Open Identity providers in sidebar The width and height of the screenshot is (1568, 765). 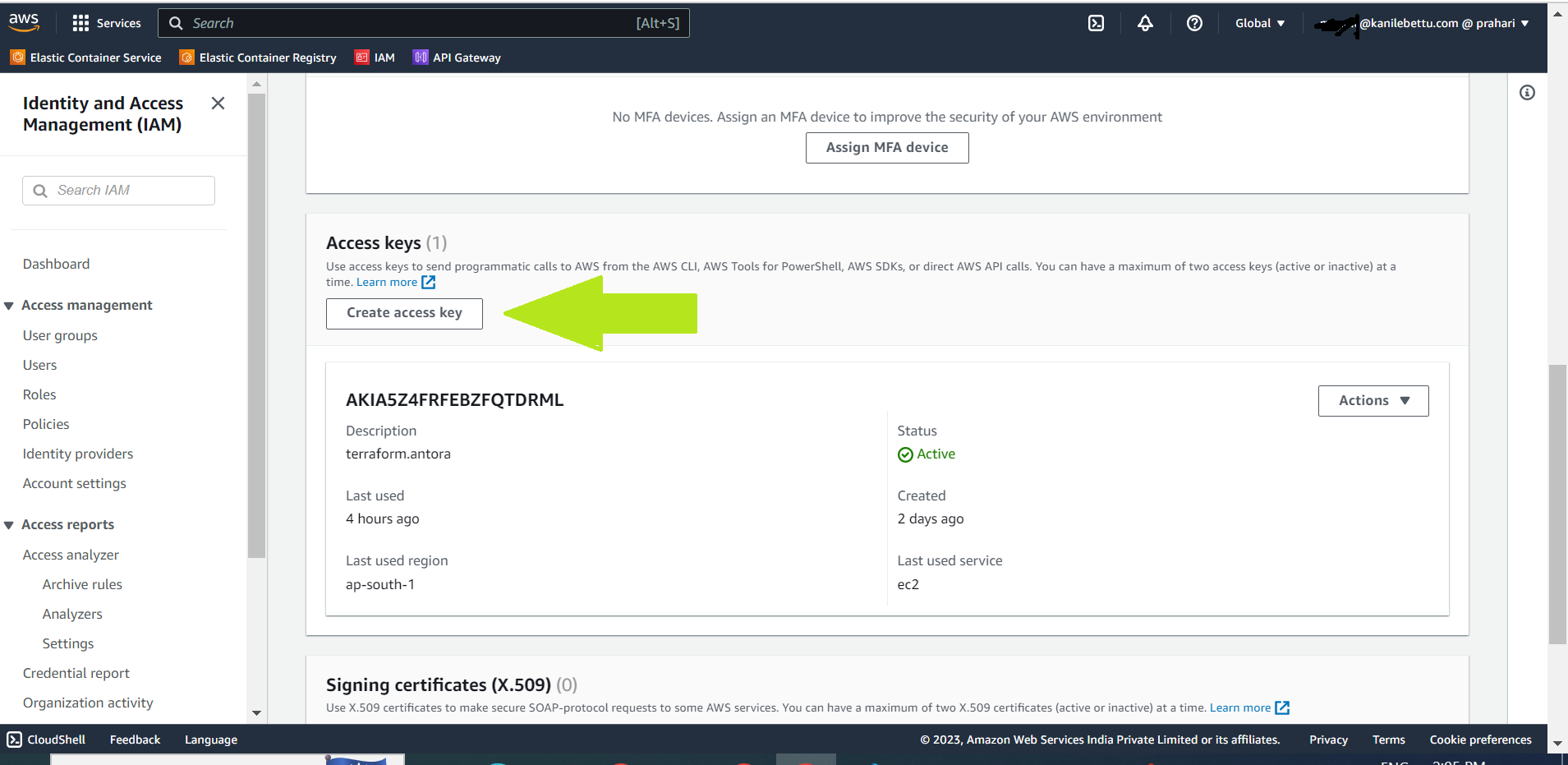78,454
